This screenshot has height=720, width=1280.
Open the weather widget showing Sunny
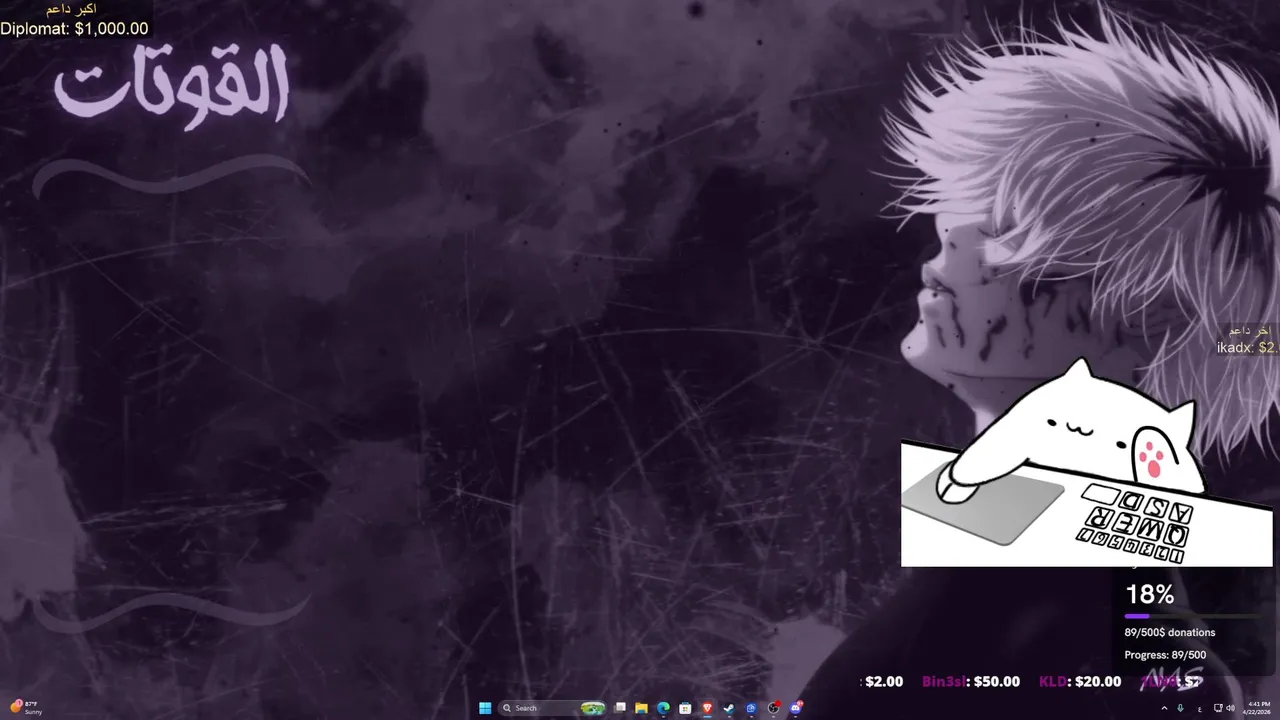coord(27,708)
